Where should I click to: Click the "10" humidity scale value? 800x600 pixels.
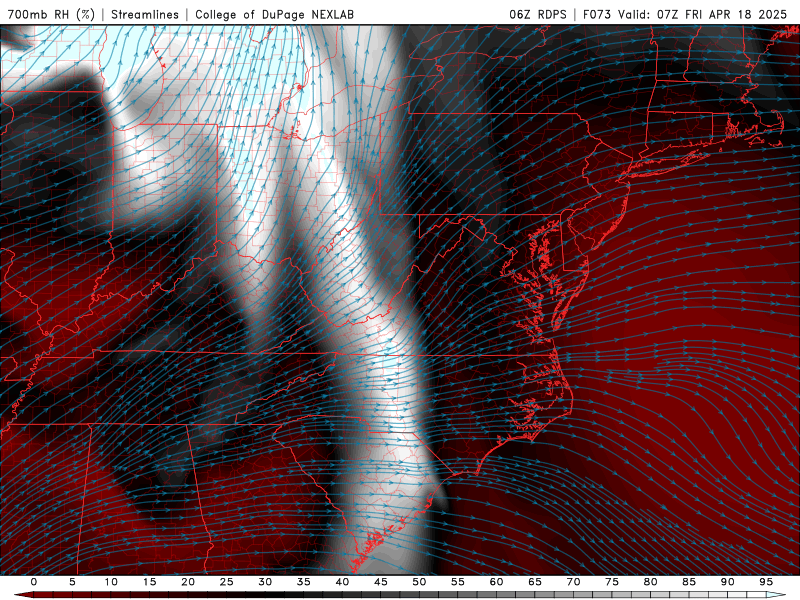[x=111, y=582]
